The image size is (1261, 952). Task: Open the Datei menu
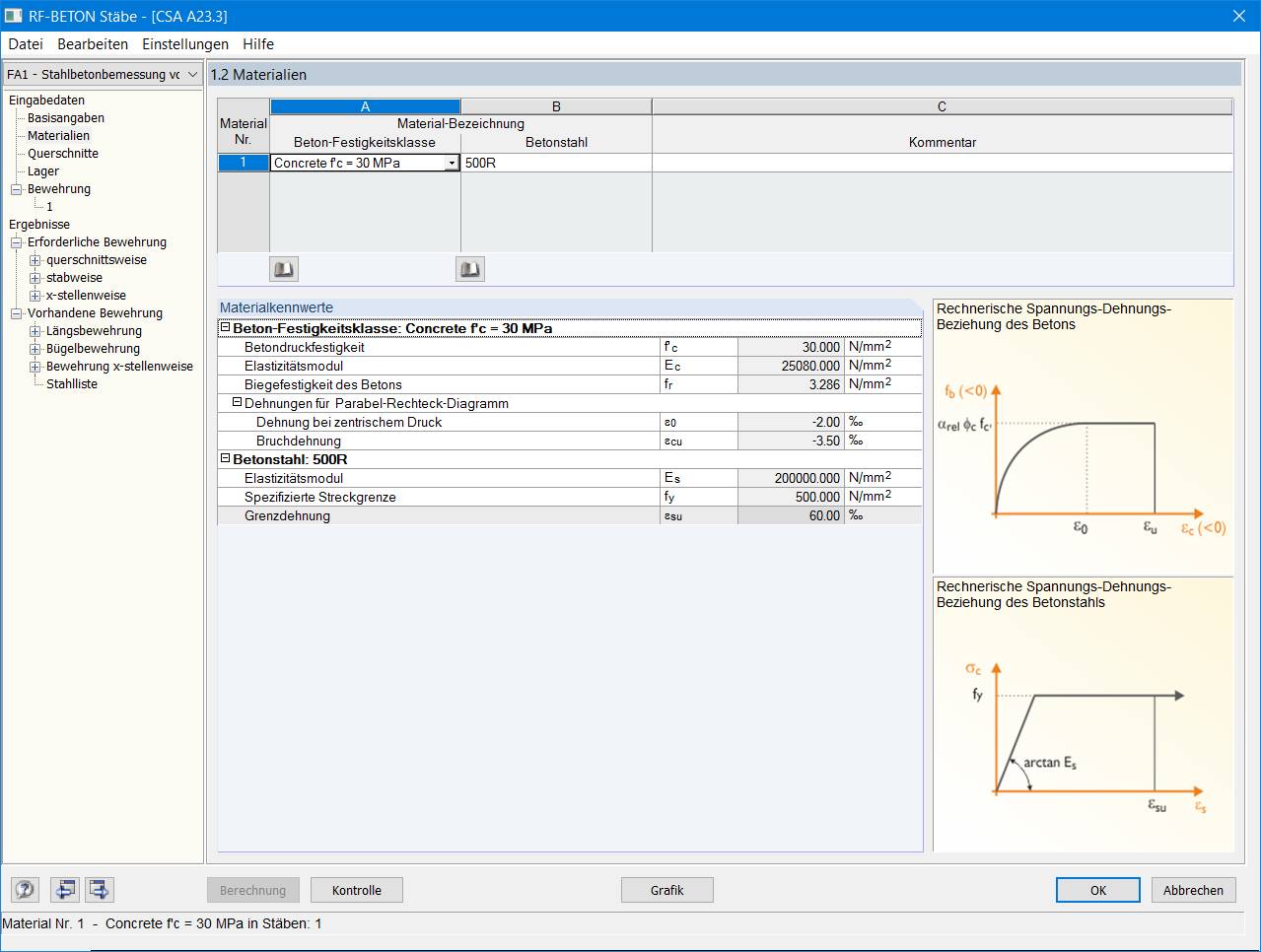(26, 44)
